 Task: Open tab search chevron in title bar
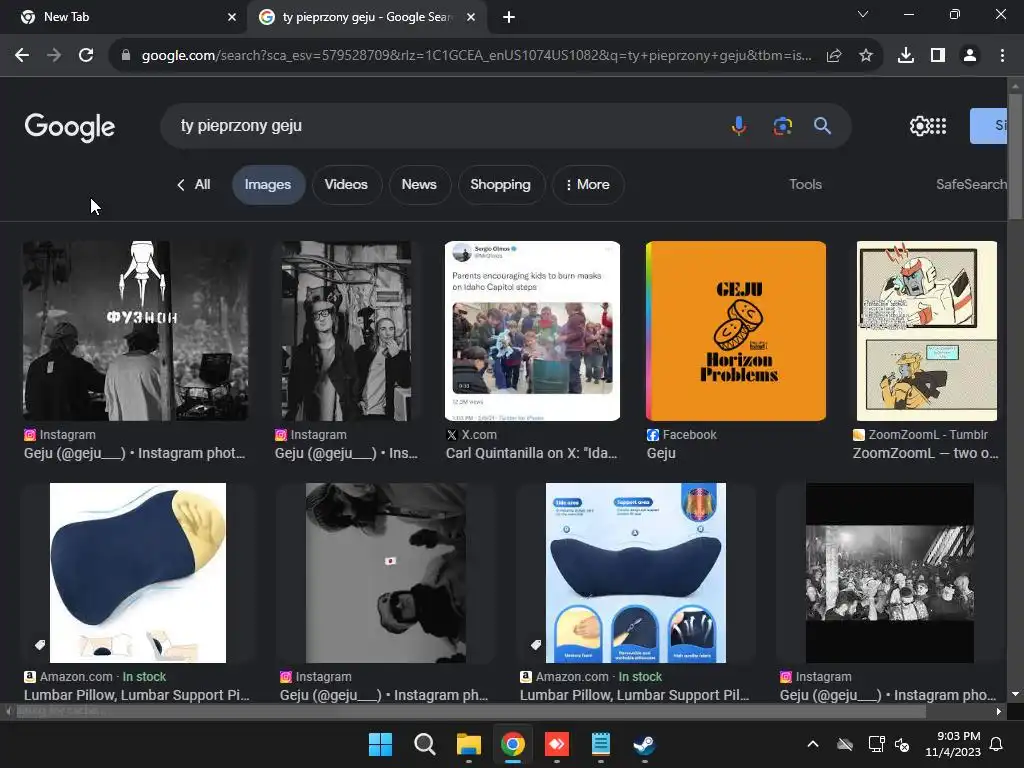[863, 14]
